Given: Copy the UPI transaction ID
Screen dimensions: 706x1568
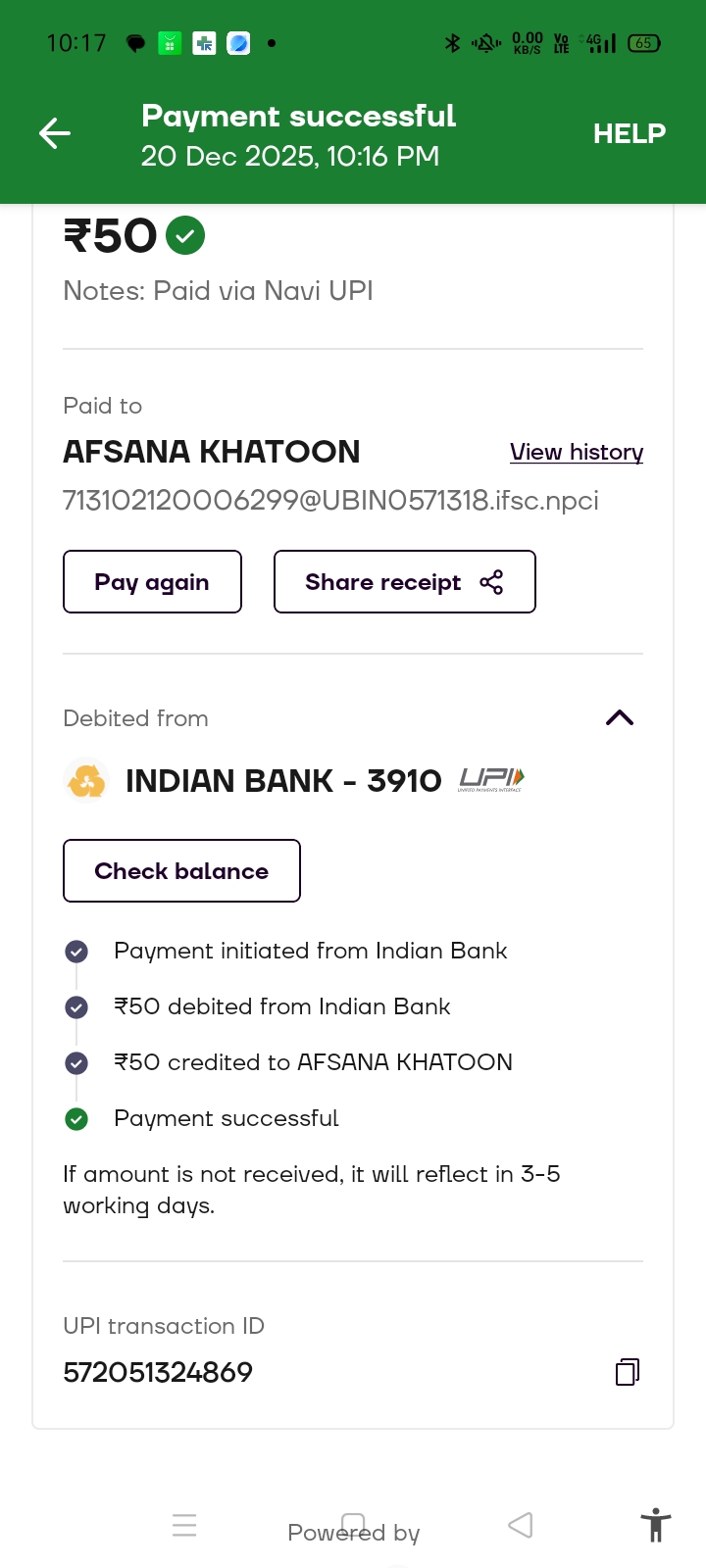Looking at the screenshot, I should point(628,1372).
